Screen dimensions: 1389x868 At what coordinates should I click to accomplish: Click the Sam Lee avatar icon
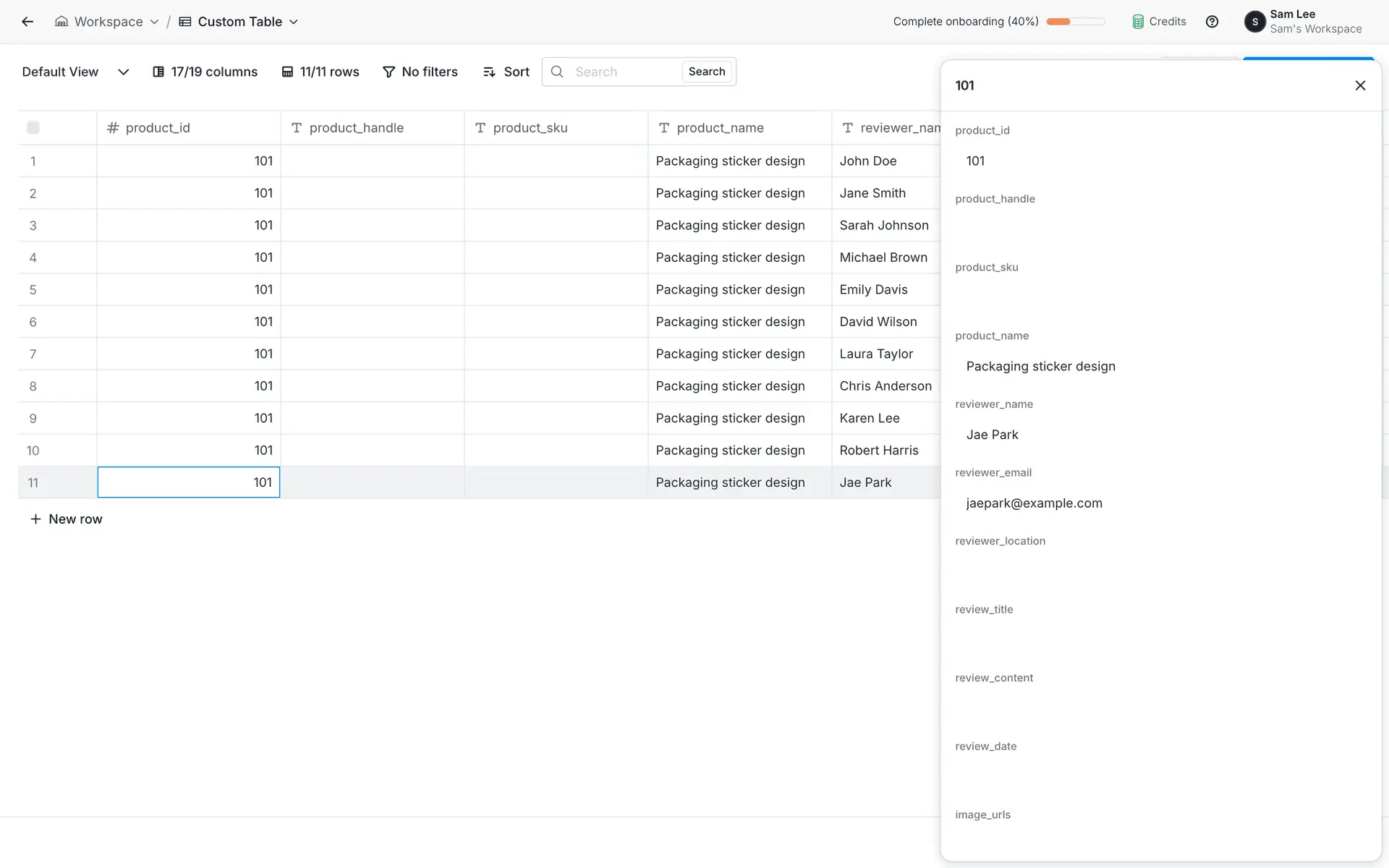point(1254,22)
